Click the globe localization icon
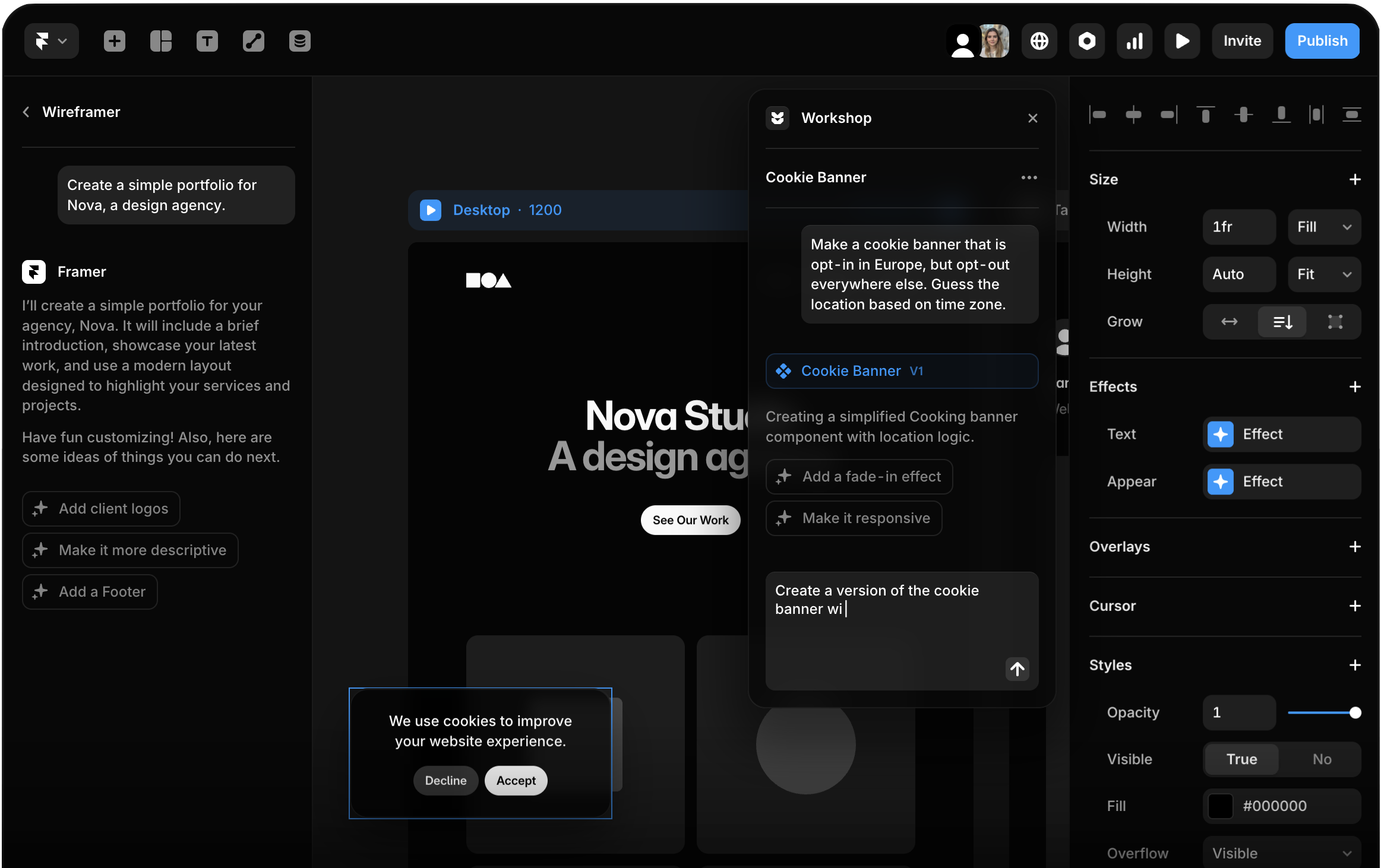1381x868 pixels. (x=1039, y=41)
